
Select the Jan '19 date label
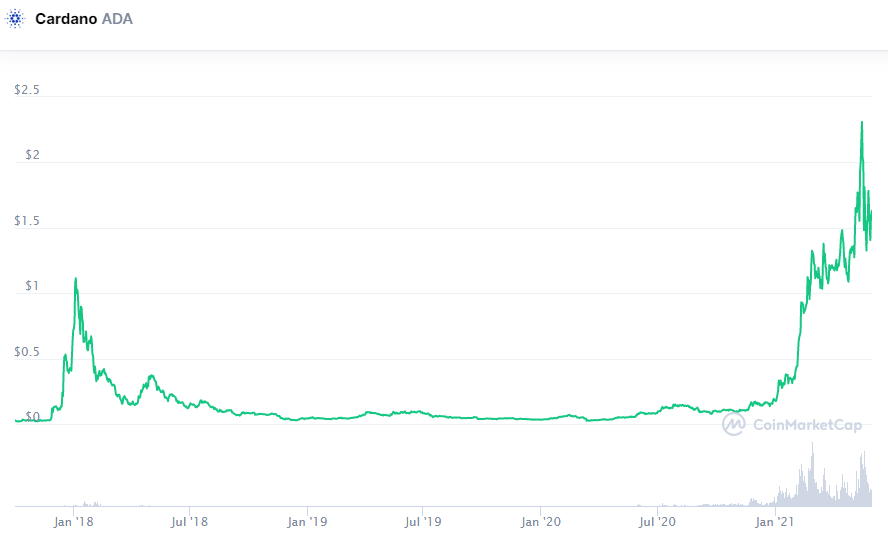pyautogui.click(x=307, y=521)
